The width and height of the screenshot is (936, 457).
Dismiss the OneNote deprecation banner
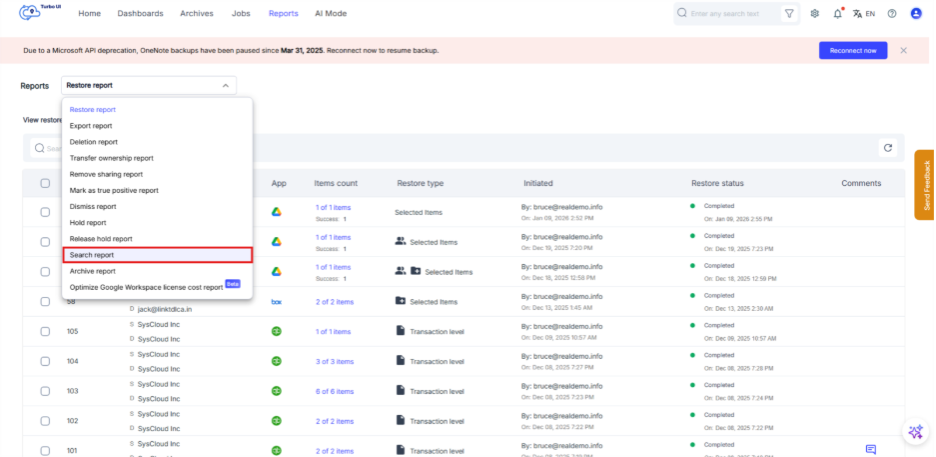(x=903, y=50)
